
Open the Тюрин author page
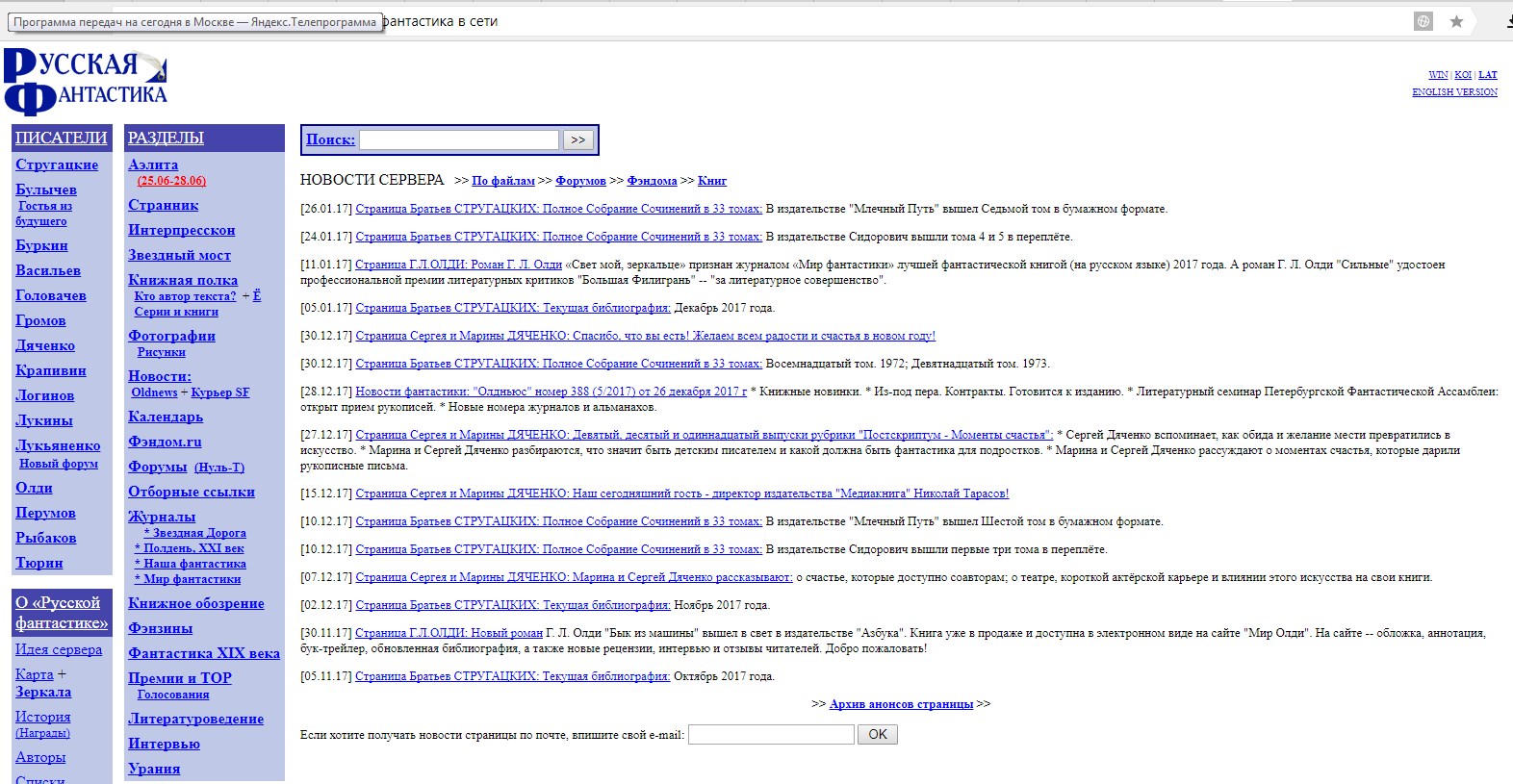39,563
